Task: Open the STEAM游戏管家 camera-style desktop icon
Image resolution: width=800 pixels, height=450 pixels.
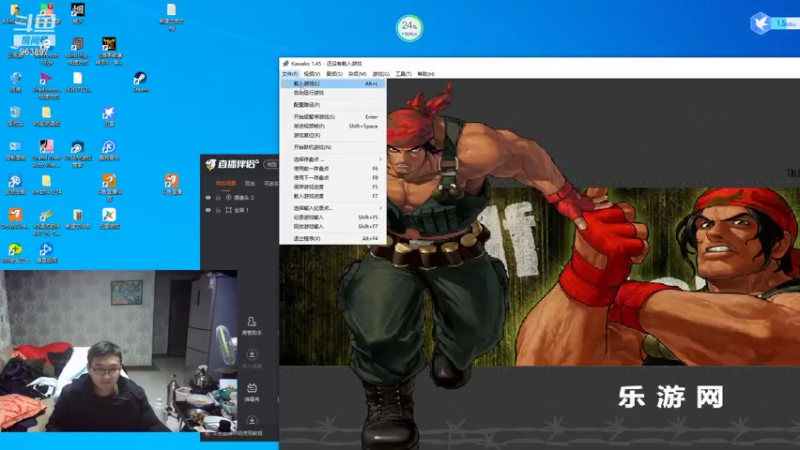Action: click(x=78, y=153)
